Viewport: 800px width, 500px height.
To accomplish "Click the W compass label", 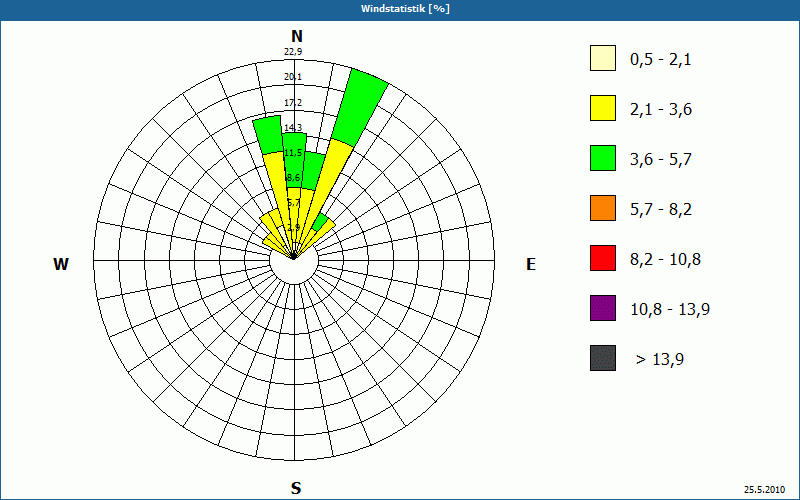I will coord(61,264).
